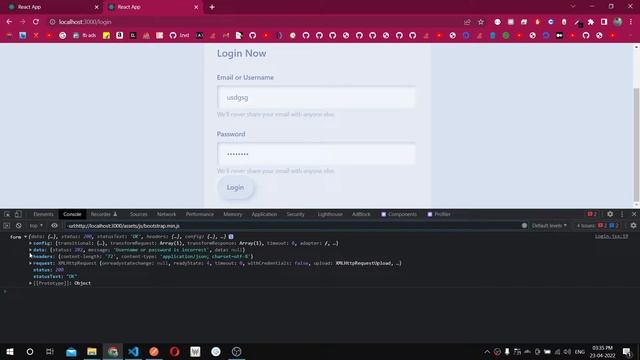
Task: Open React Profiler tab
Action: [x=439, y=214]
